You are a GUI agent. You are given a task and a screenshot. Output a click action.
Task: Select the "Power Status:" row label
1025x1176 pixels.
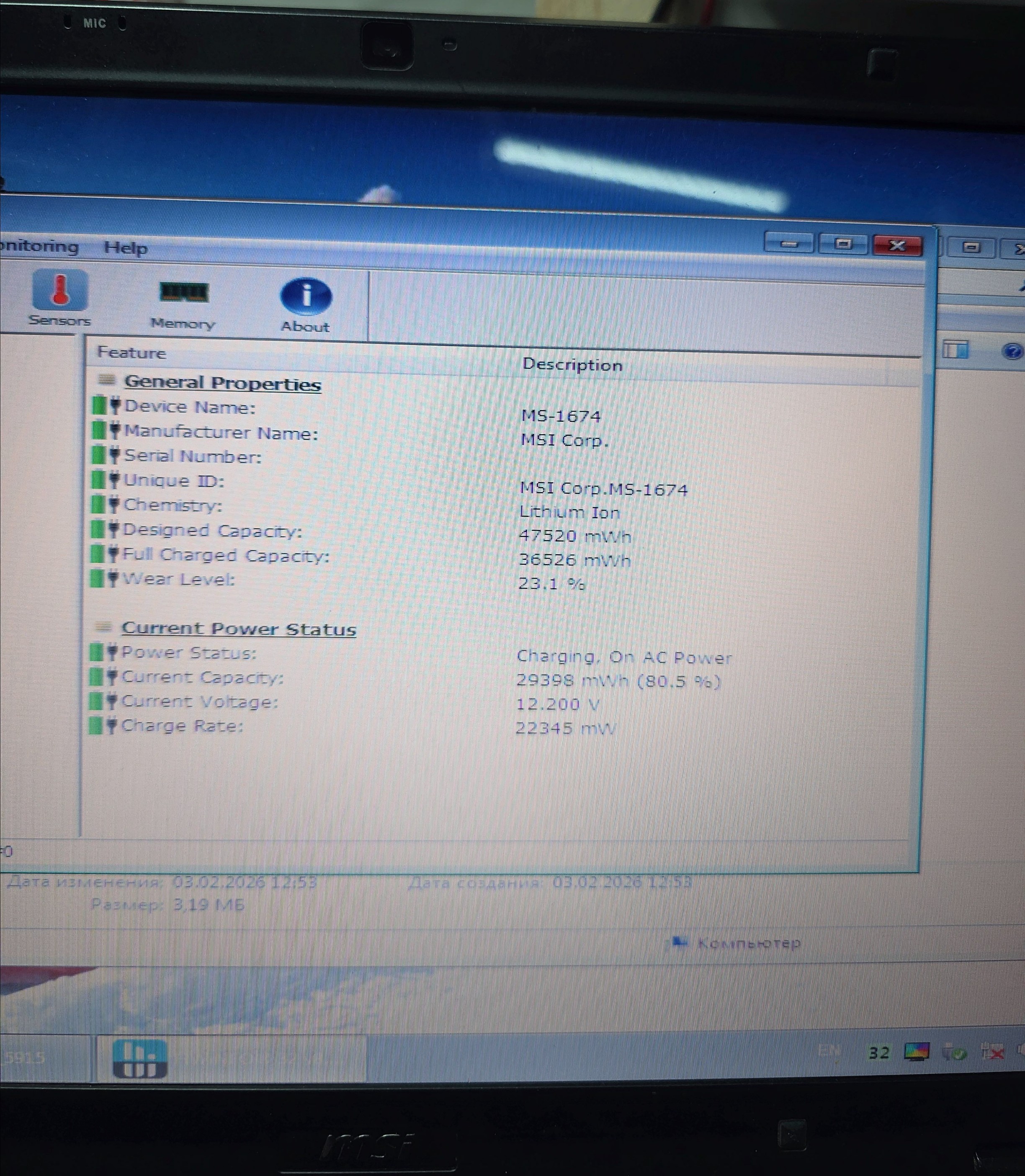(x=189, y=652)
